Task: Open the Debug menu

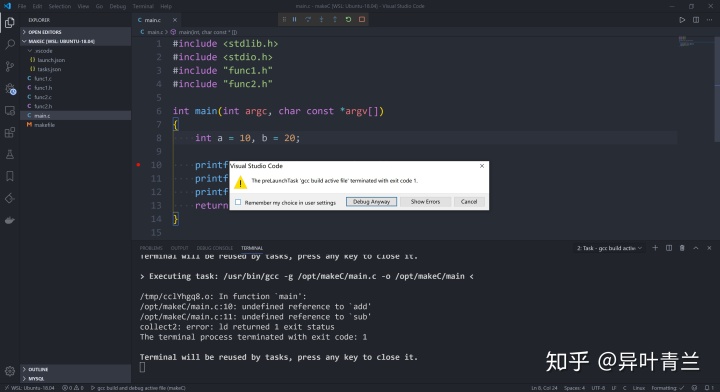Action: [118, 6]
